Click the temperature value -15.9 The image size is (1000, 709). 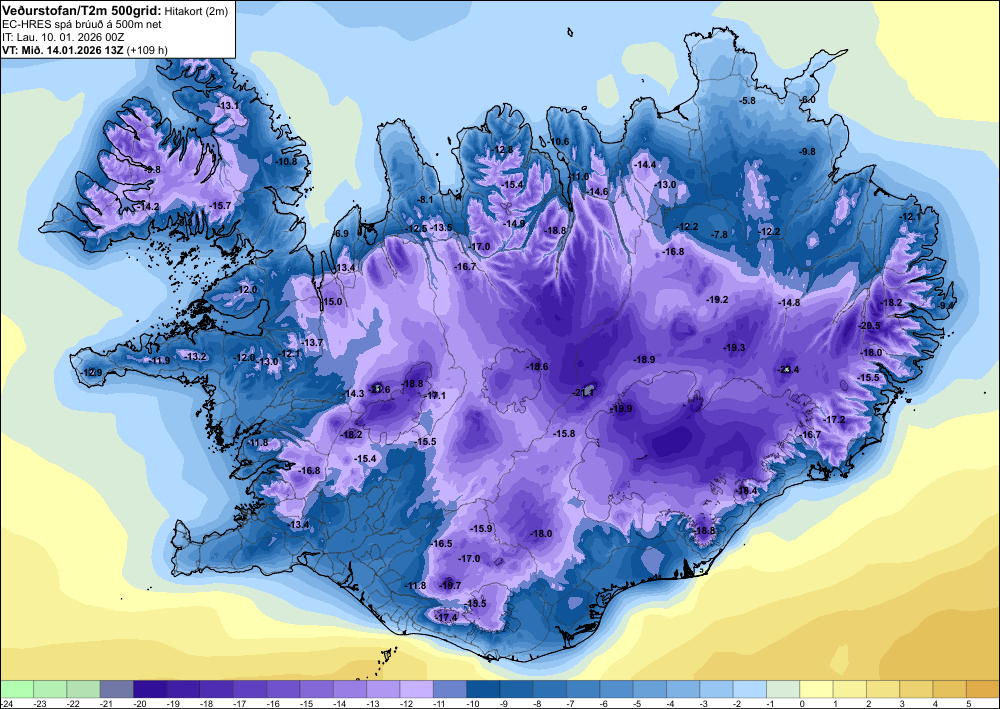click(481, 529)
